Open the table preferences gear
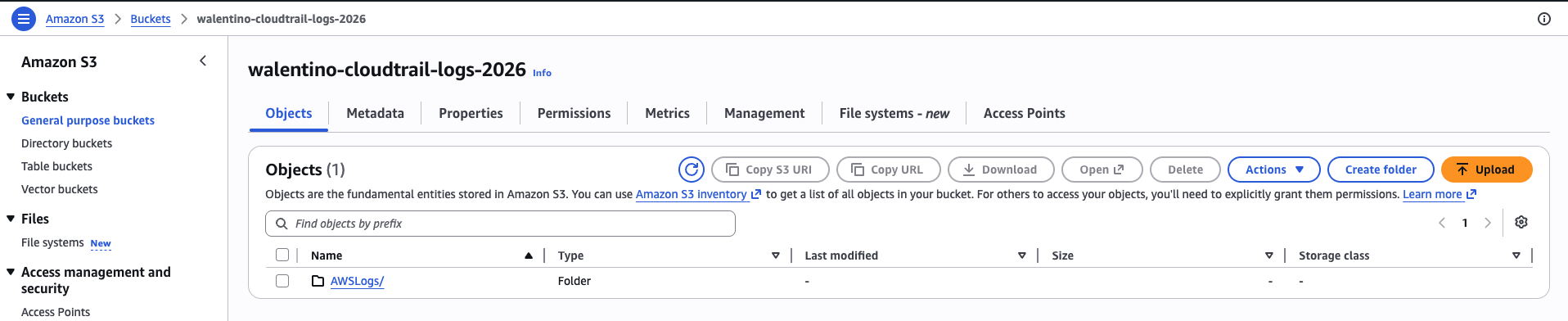Image resolution: width=1568 pixels, height=321 pixels. tap(1521, 222)
